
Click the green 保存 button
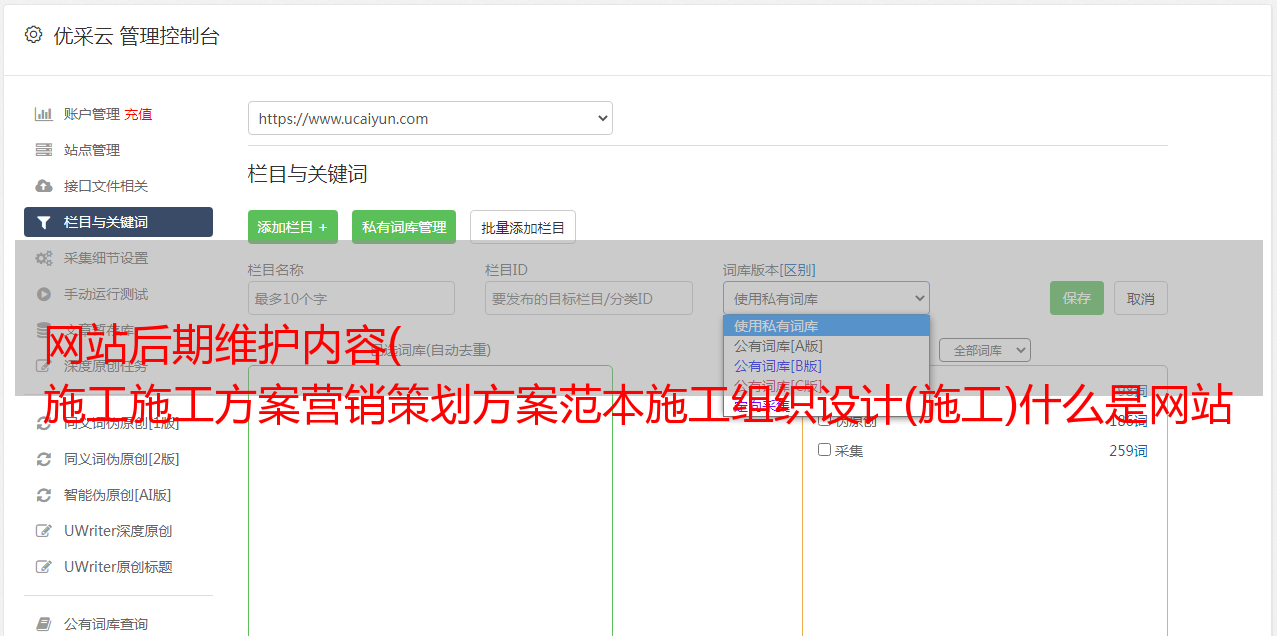(1077, 298)
